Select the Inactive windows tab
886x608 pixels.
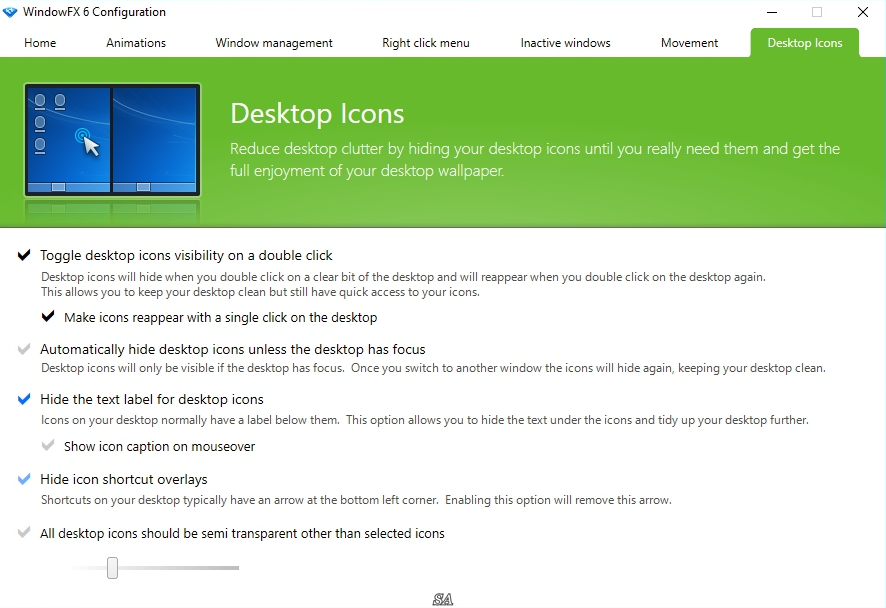(566, 43)
